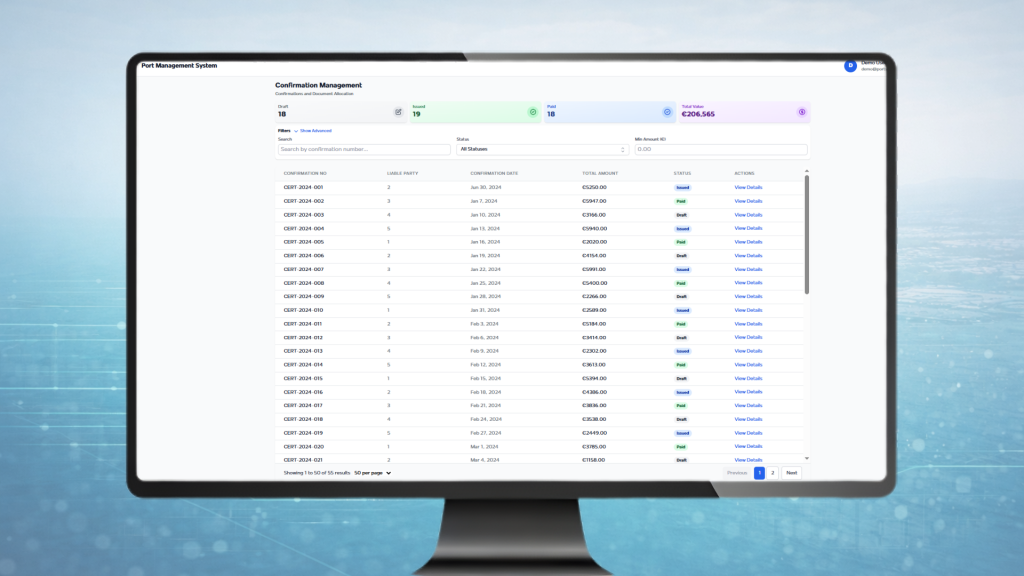
Task: Click the Issued badge for CERT-2024-001
Action: pyautogui.click(x=682, y=187)
